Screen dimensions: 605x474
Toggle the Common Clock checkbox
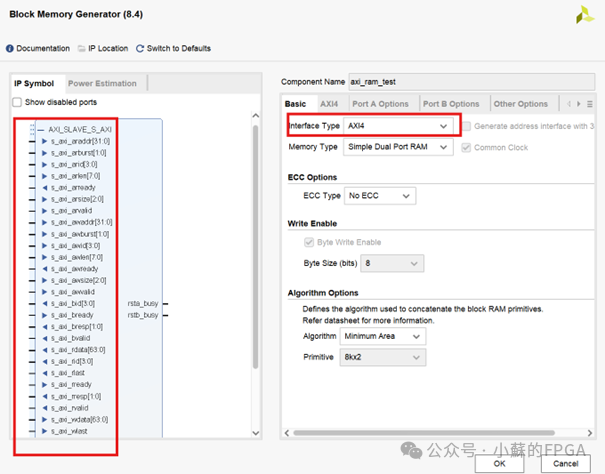coord(466,147)
